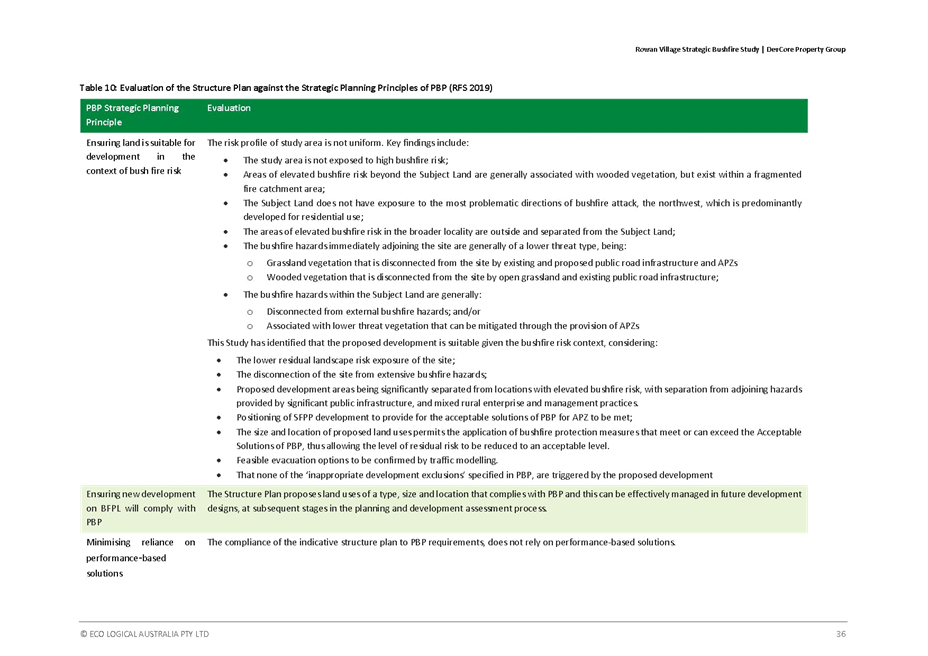Click 'Ensuring land is suitable for development' cell
928x656 pixels.
(x=141, y=156)
